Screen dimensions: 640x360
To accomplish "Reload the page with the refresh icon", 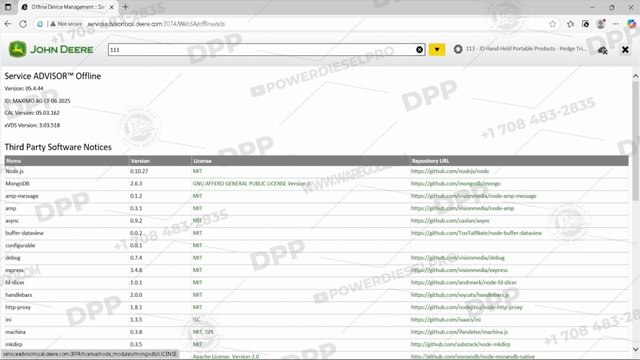I will [x=23, y=24].
